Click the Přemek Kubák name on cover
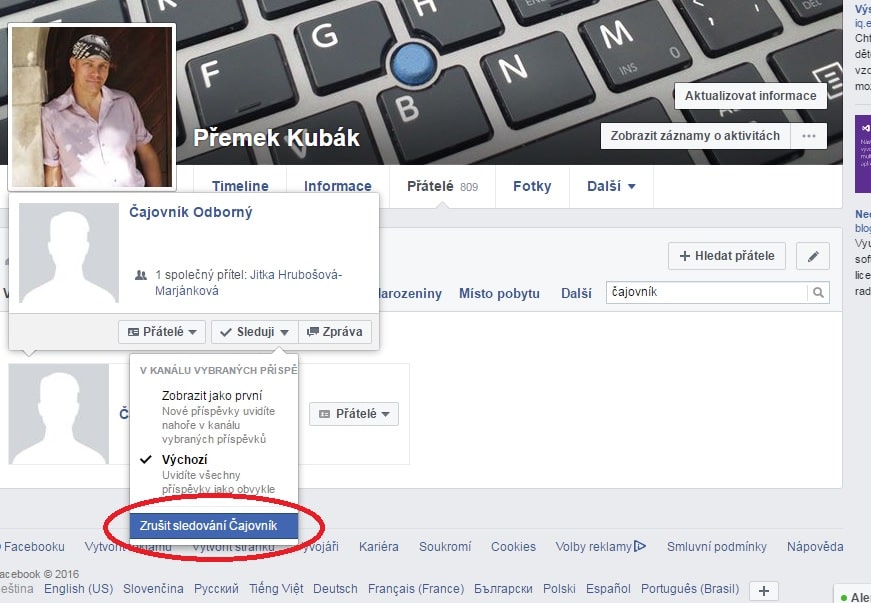This screenshot has height=603, width=871. point(277,138)
